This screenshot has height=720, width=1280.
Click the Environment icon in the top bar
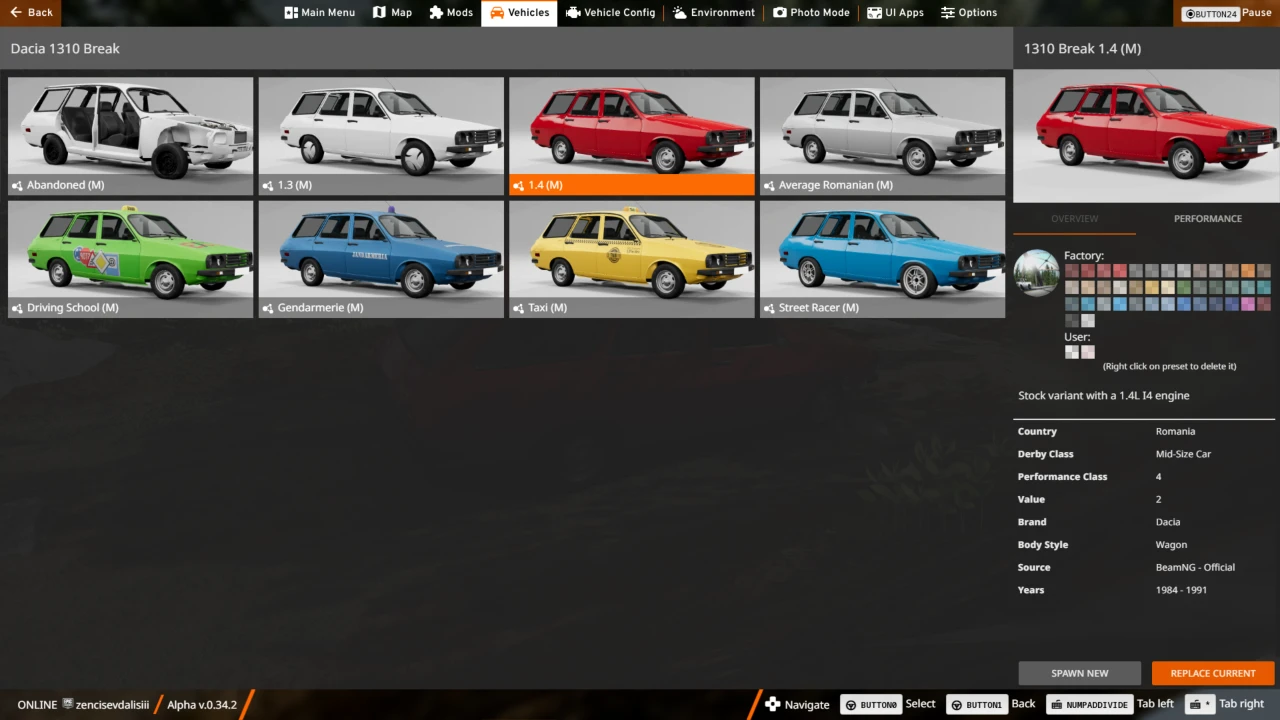pyautogui.click(x=678, y=13)
